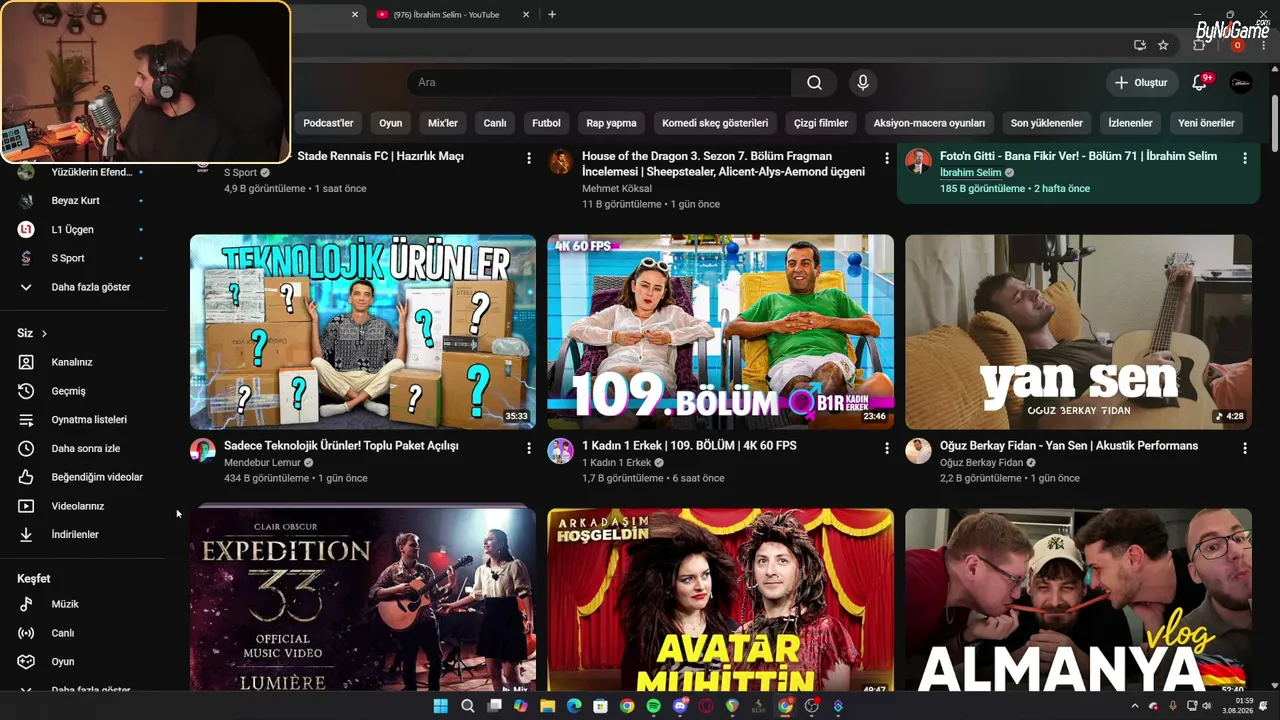Open the YouTube notifications bell
The width and height of the screenshot is (1280, 720).
pyautogui.click(x=1199, y=83)
